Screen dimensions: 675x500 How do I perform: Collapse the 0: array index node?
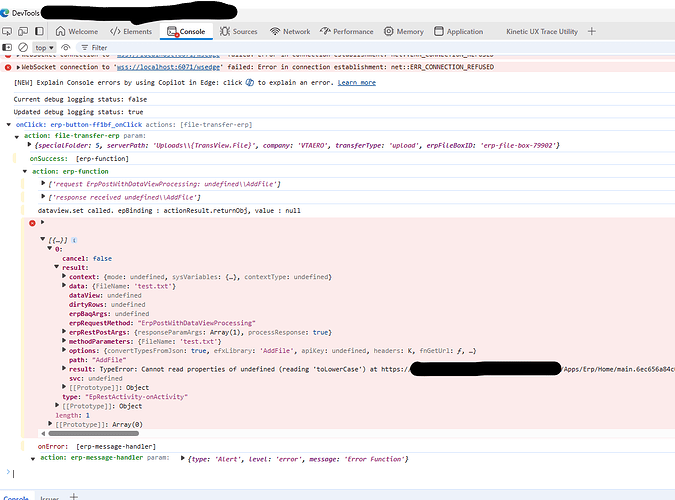click(x=50, y=248)
